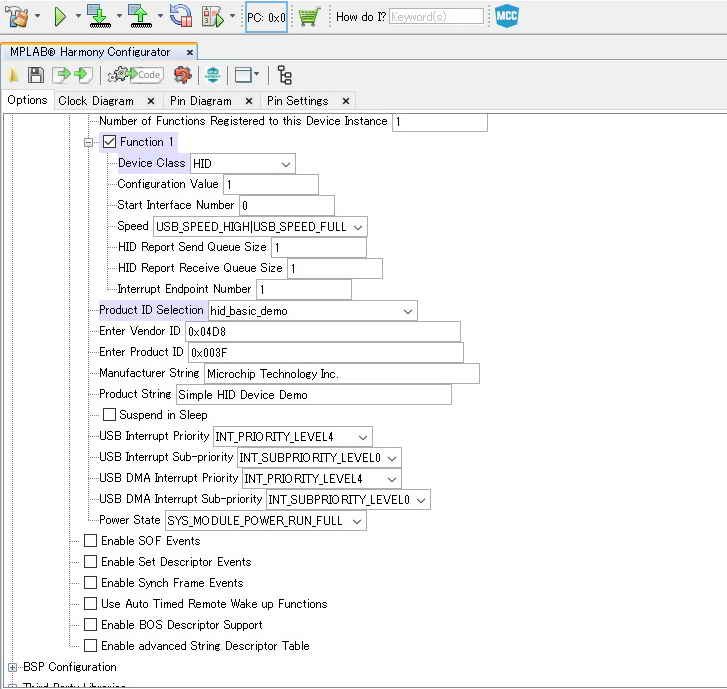
Task: Open the Speed USB_SPEED_HIGH dropdown
Action: coord(261,227)
